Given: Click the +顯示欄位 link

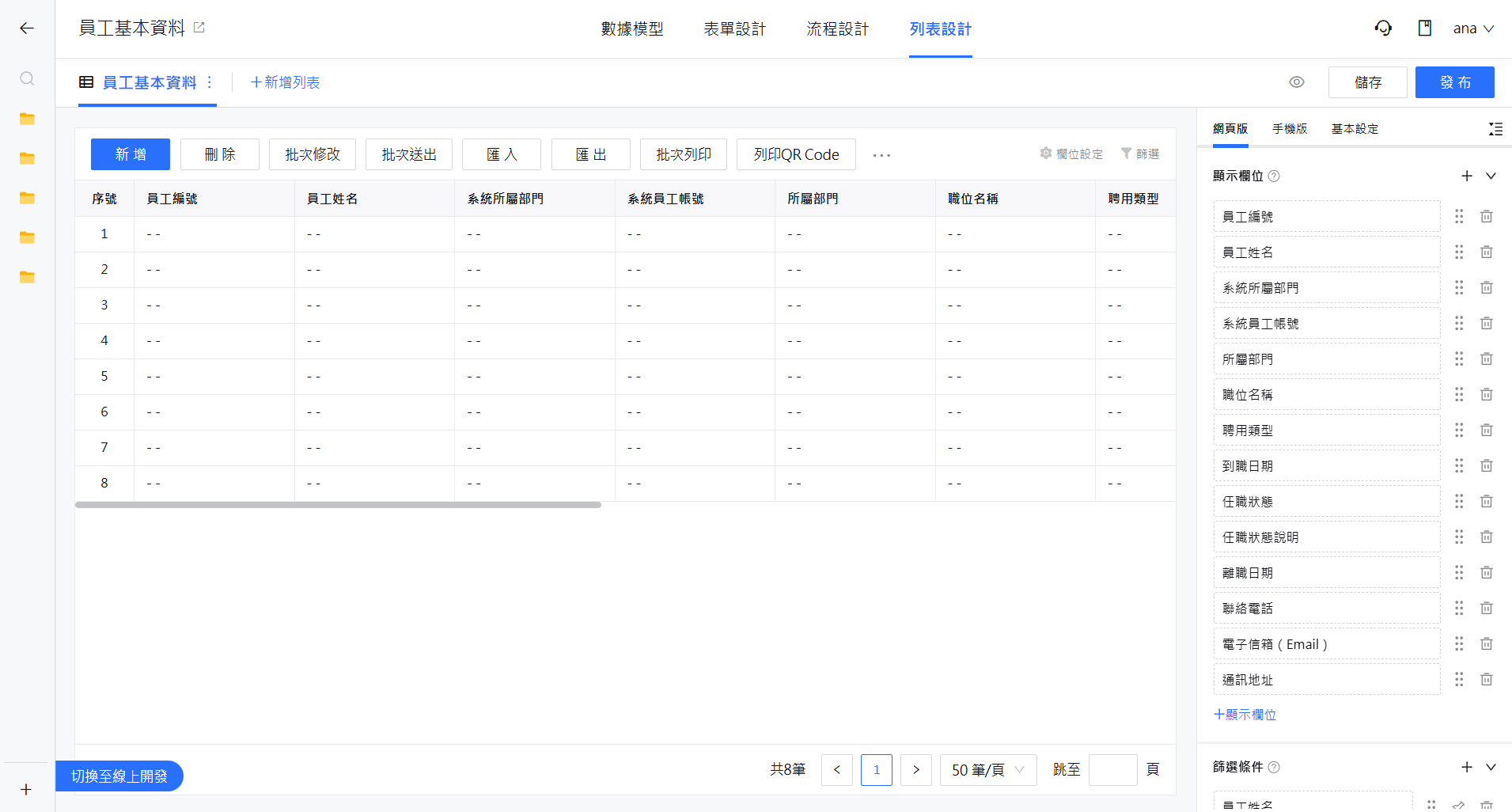Looking at the screenshot, I should click(x=1245, y=715).
